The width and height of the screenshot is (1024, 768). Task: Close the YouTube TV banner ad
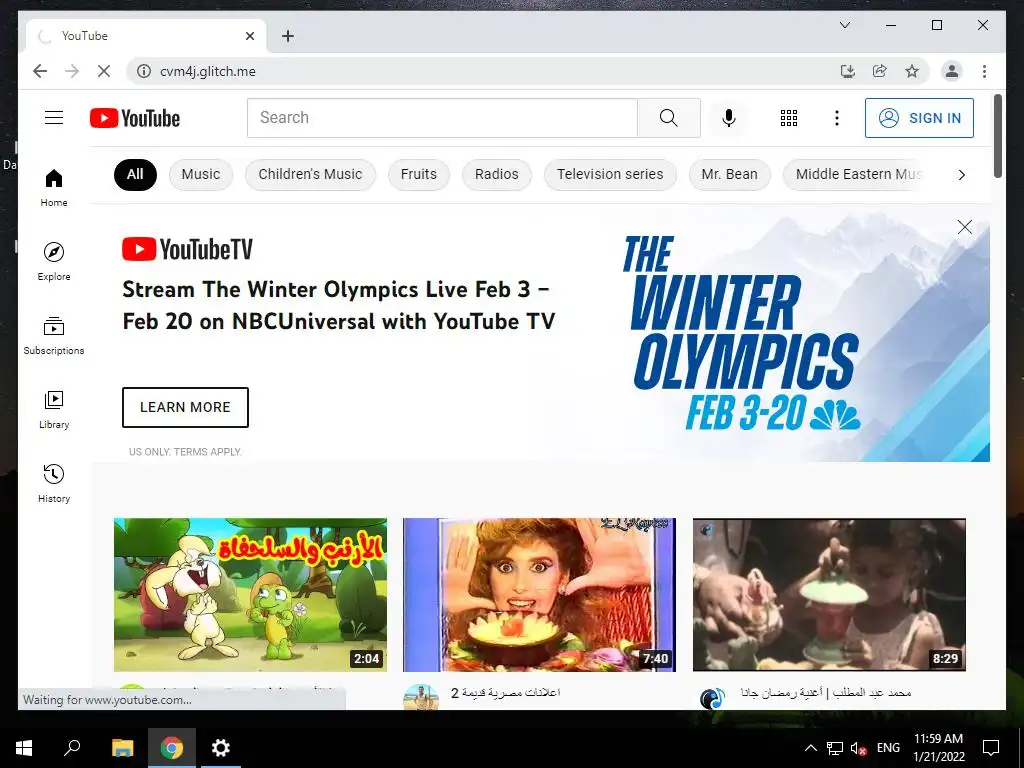965,227
